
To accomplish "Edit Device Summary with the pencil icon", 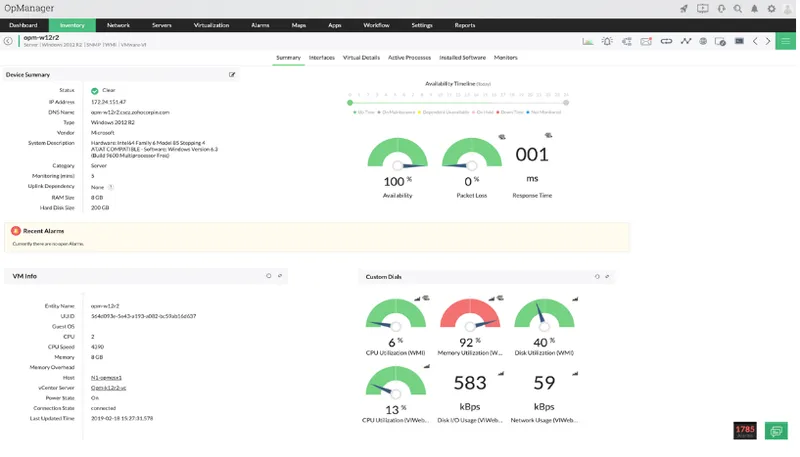I will (232, 75).
